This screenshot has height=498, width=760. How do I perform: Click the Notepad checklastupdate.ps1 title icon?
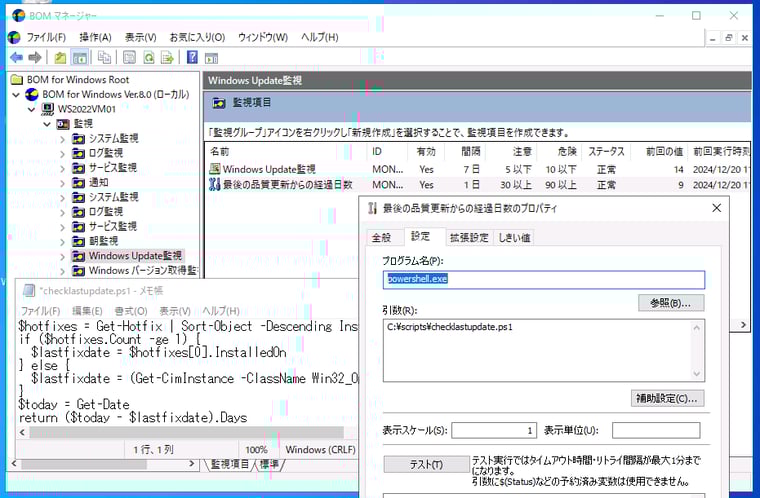pos(29,290)
